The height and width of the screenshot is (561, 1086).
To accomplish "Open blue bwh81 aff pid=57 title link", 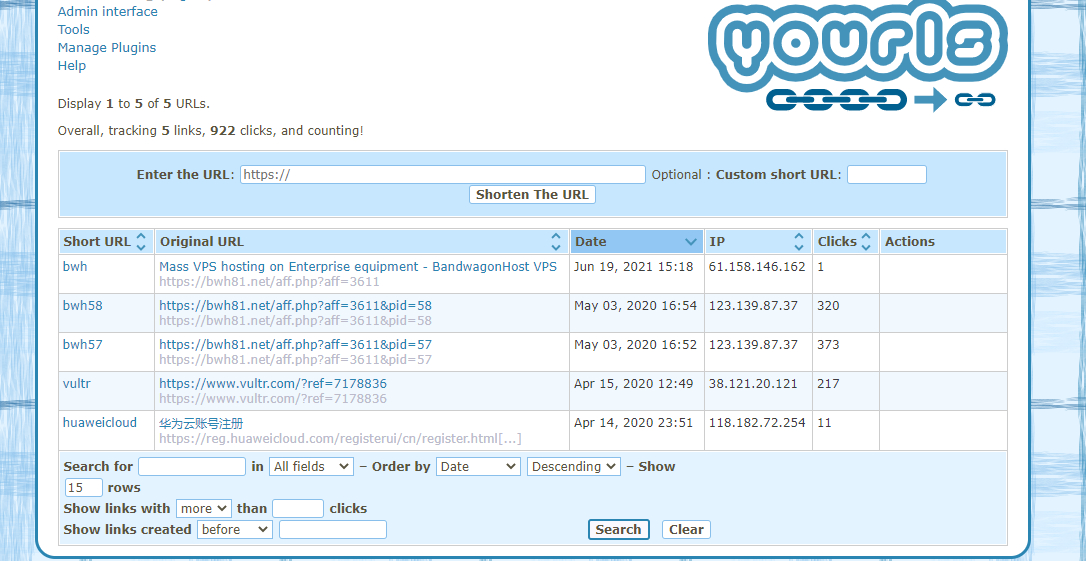I will tap(296, 344).
